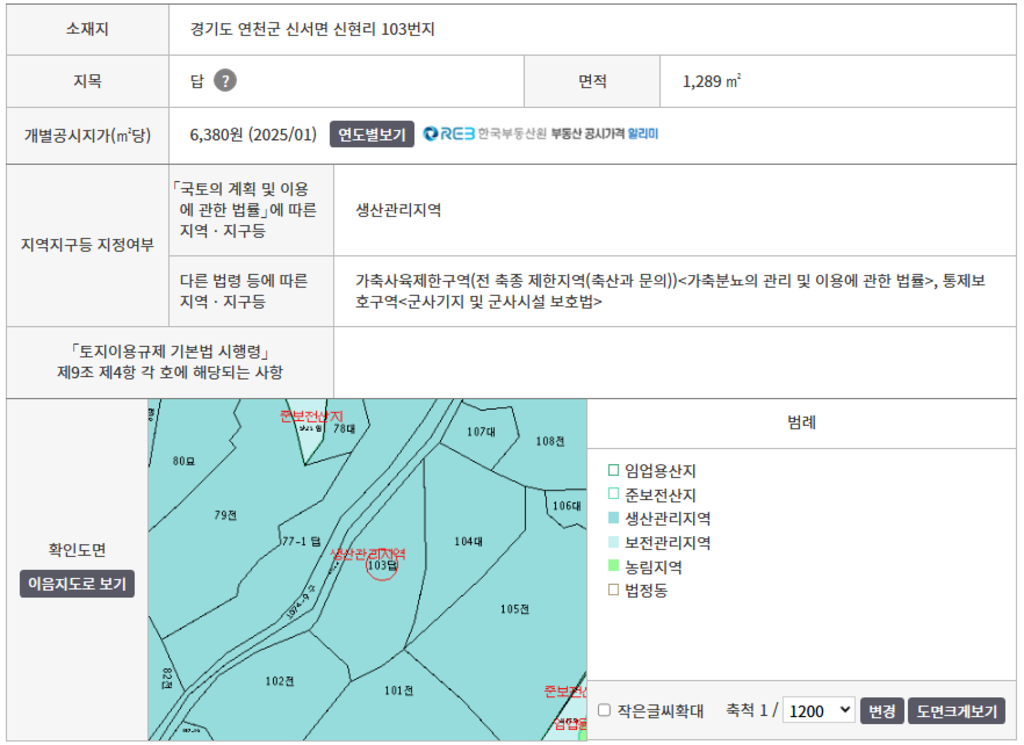Click the red 준보전산지 label atop the map
This screenshot has width=1024, height=745.
pos(311,416)
